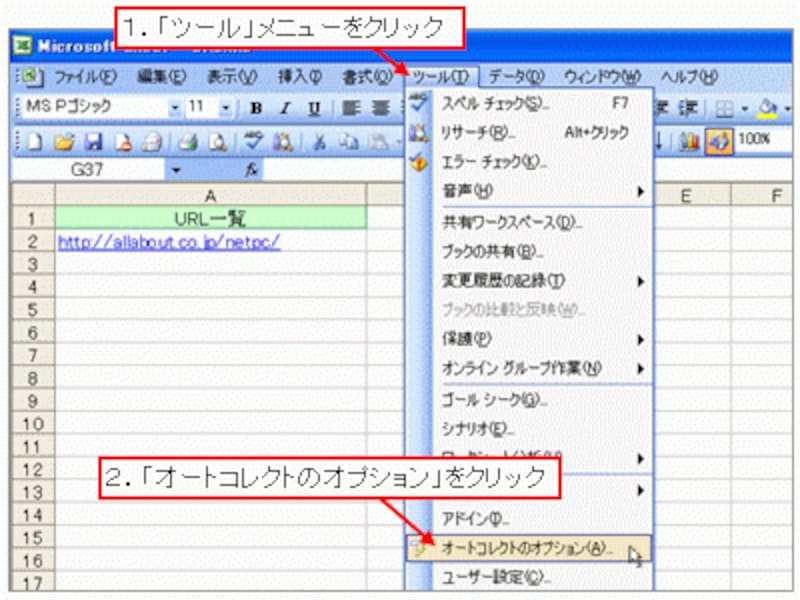Click the Chart Wizard icon
This screenshot has width=800, height=600.
point(689,141)
